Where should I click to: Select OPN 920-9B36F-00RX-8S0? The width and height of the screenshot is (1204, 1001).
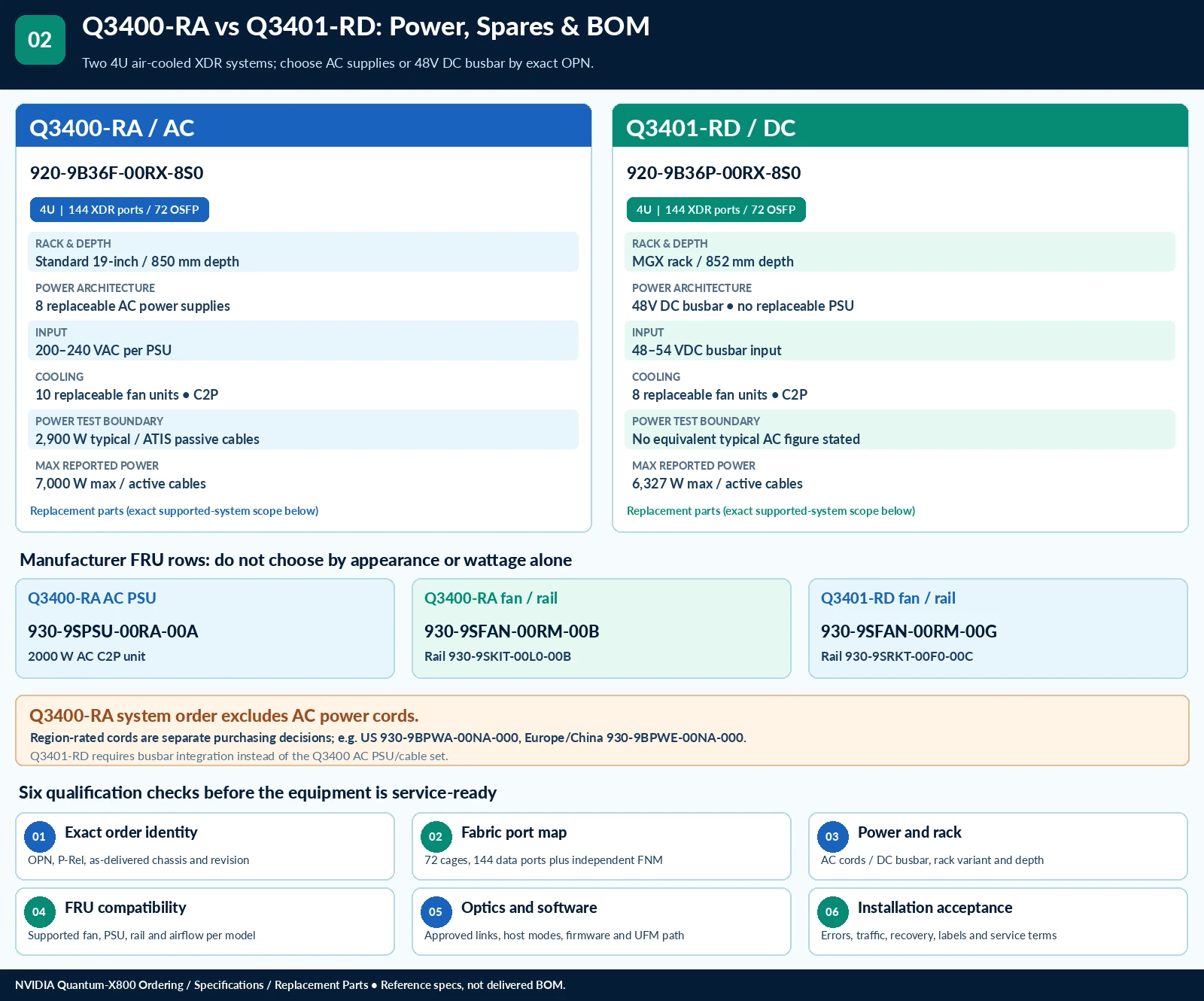[117, 173]
